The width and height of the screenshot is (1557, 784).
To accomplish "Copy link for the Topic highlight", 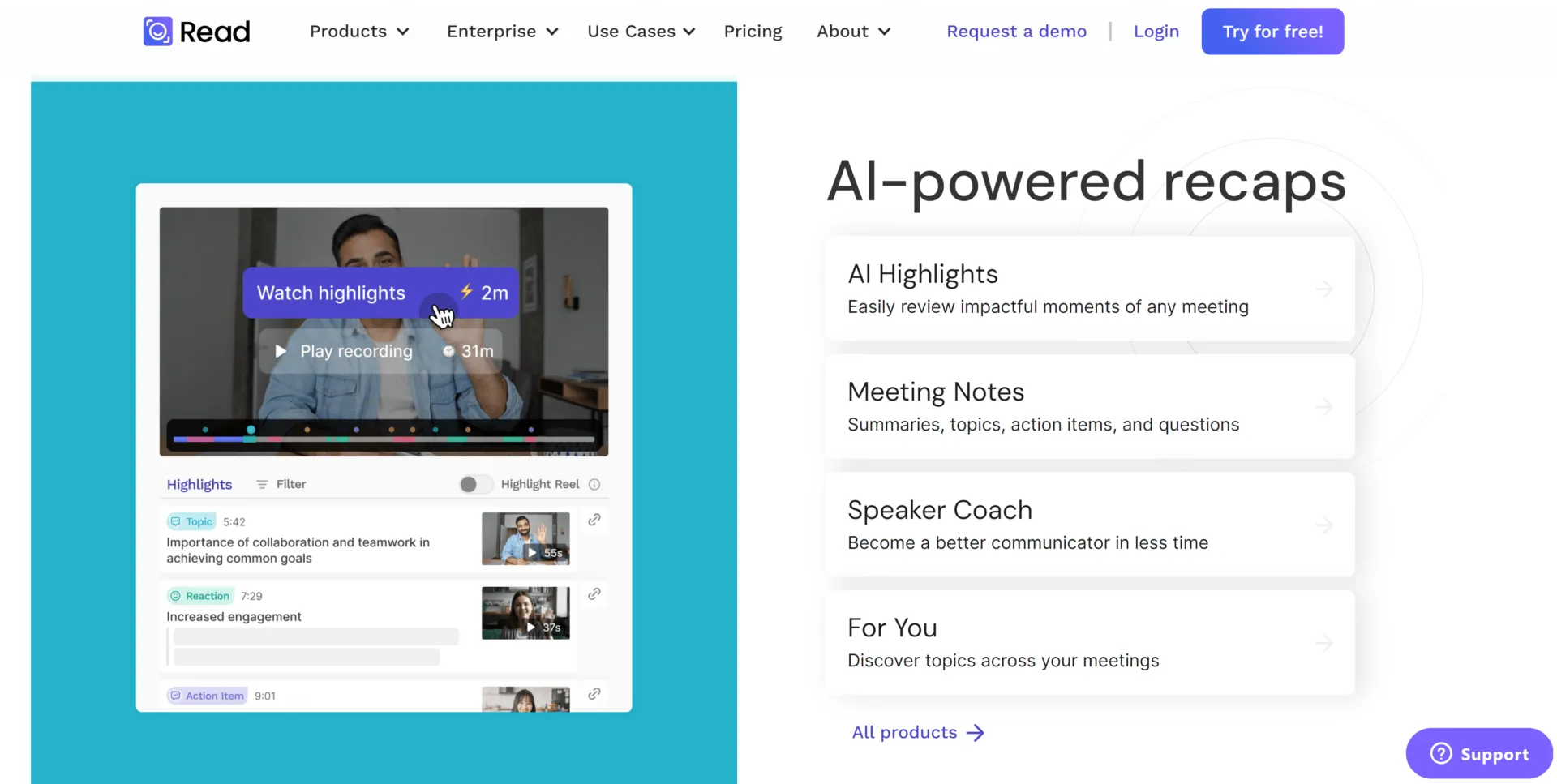I will pos(594,520).
